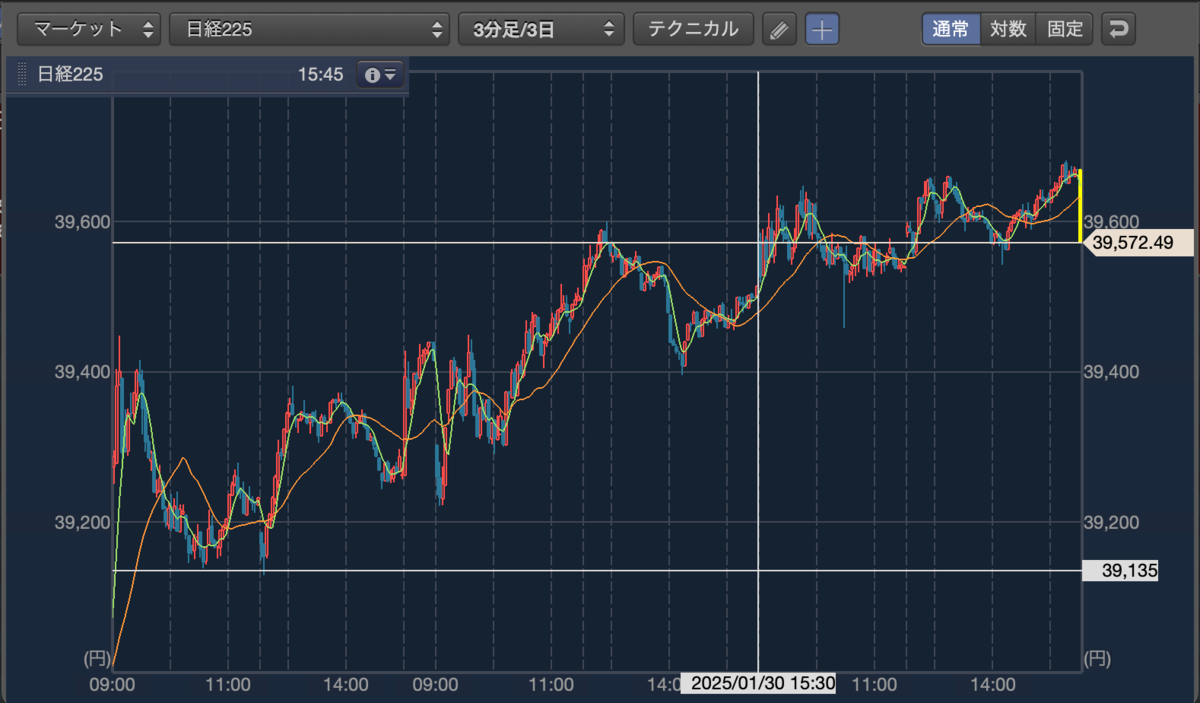The image size is (1200, 703).
Task: Click the 39,572.49 current price label
Action: (x=1137, y=242)
